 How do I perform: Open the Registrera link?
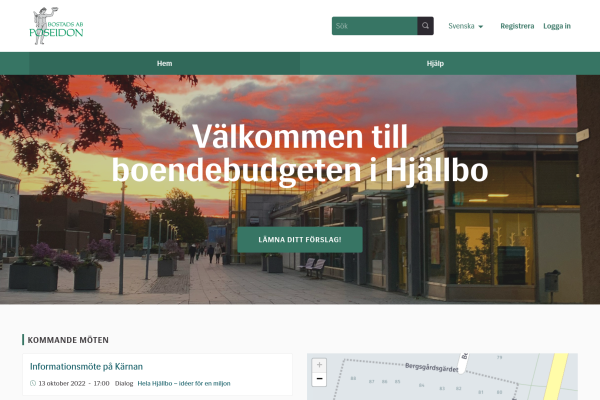click(517, 26)
